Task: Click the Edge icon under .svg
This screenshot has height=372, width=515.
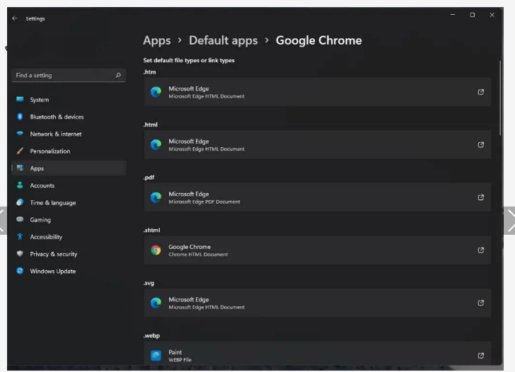Action: click(156, 303)
